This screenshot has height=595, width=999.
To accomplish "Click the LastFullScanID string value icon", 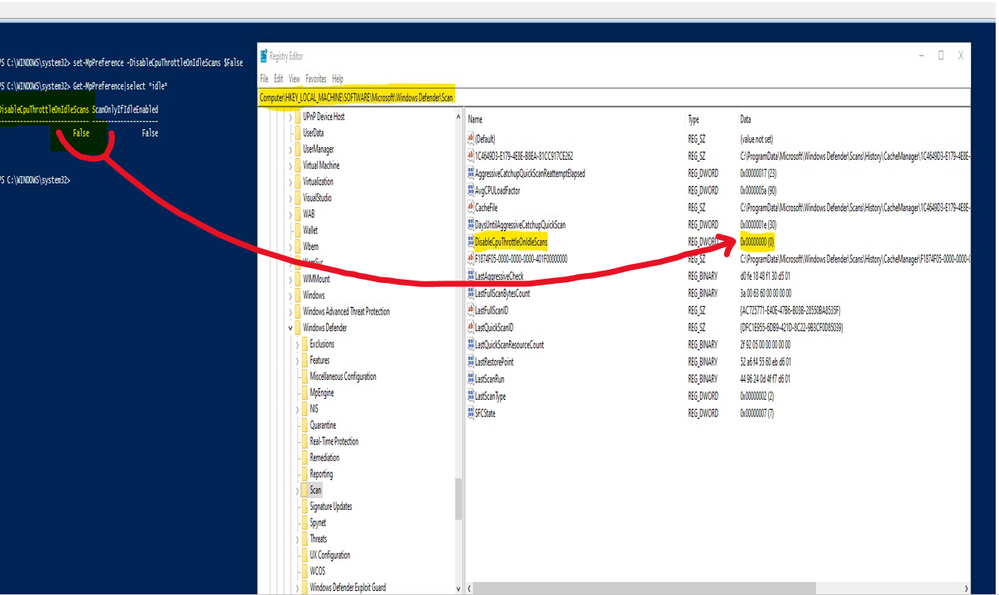I will [x=471, y=311].
